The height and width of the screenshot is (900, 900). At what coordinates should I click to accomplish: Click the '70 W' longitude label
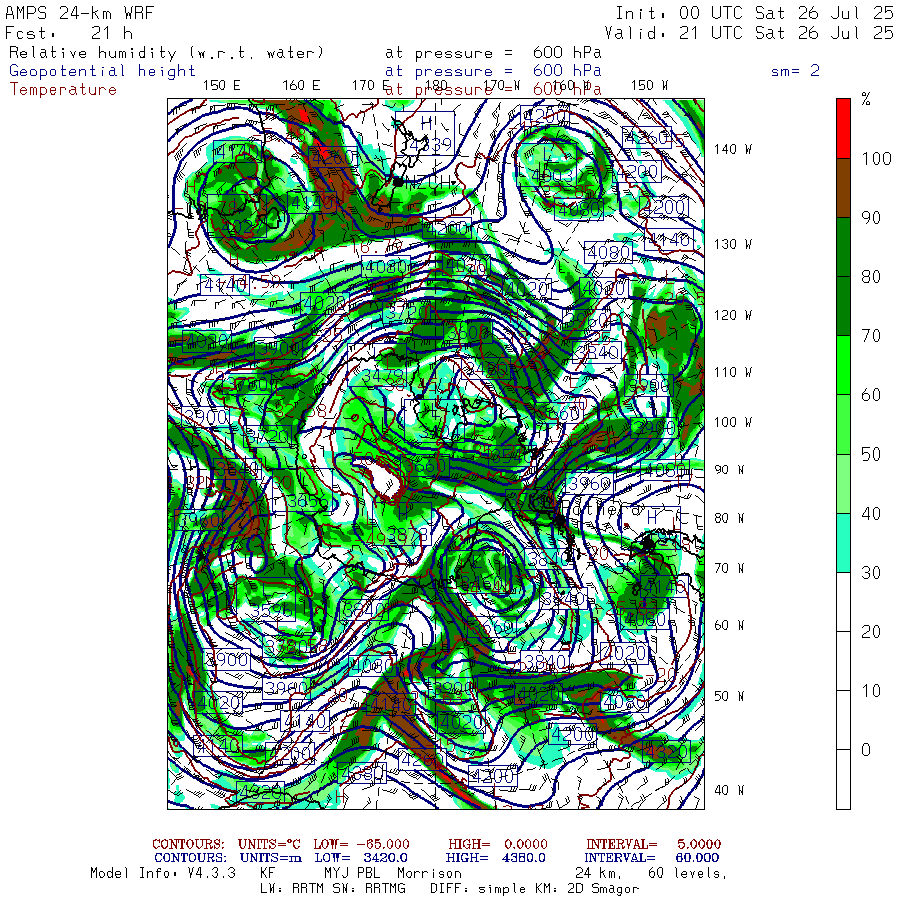[730, 568]
